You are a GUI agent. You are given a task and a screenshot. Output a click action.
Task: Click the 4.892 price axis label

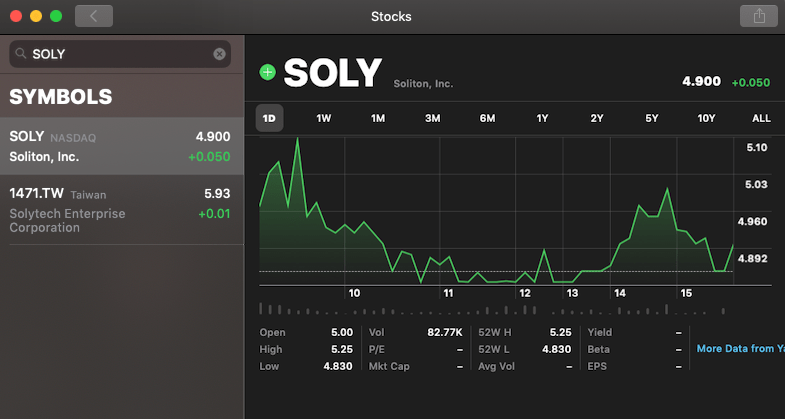click(x=752, y=258)
